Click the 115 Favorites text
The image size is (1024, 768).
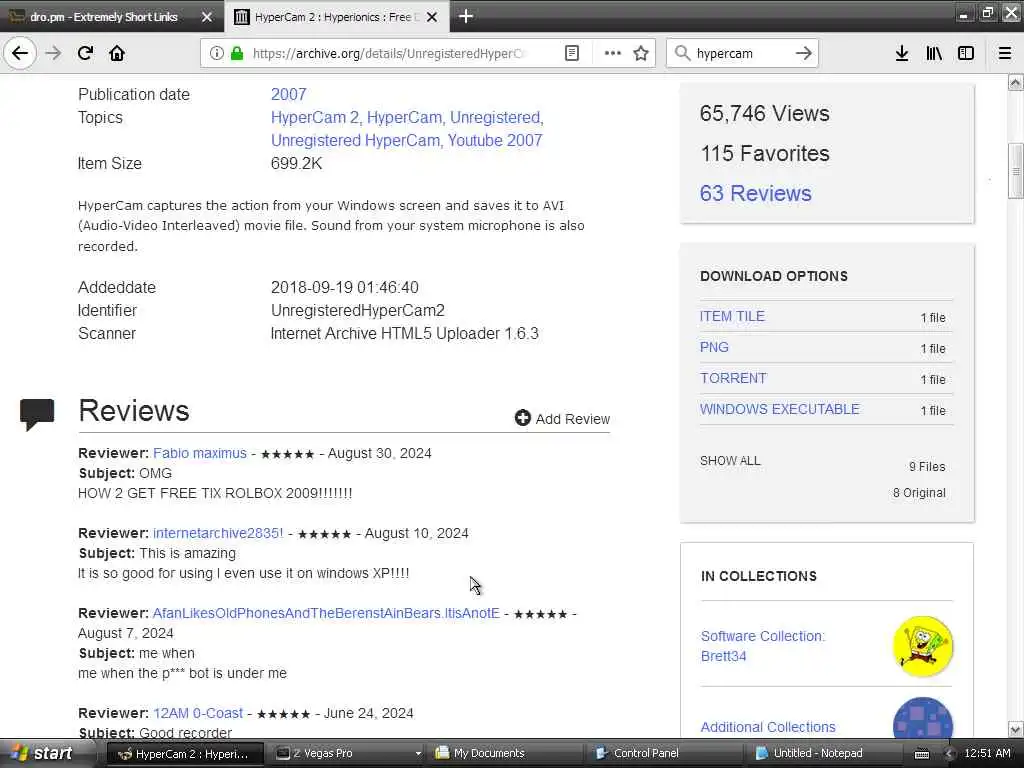coord(765,153)
